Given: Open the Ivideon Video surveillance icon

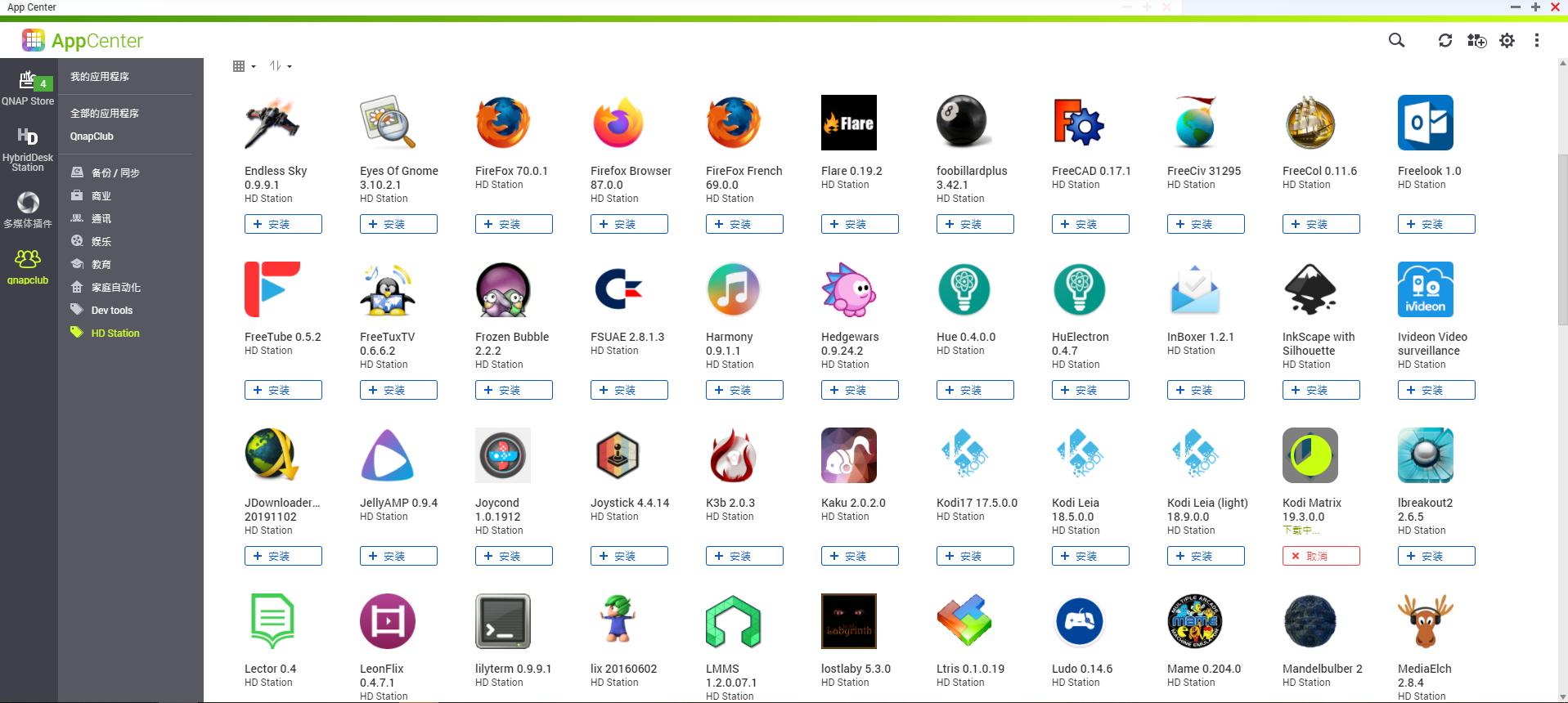Looking at the screenshot, I should (1426, 289).
